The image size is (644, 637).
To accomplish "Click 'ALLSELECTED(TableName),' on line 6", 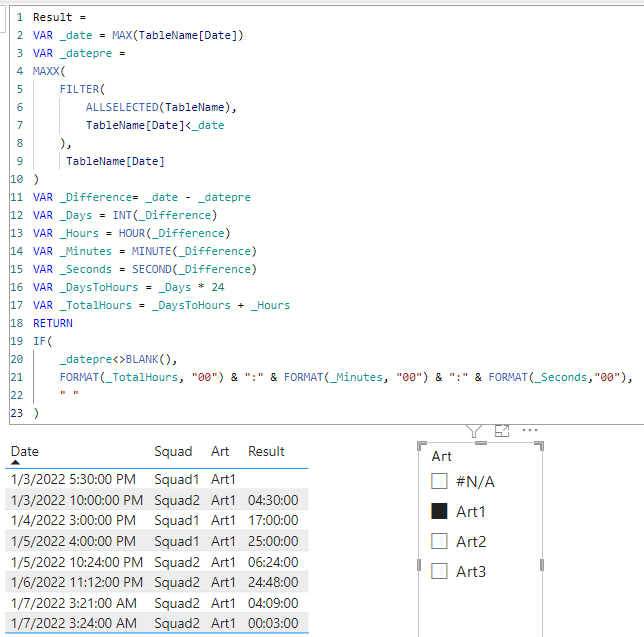I will tap(161, 107).
